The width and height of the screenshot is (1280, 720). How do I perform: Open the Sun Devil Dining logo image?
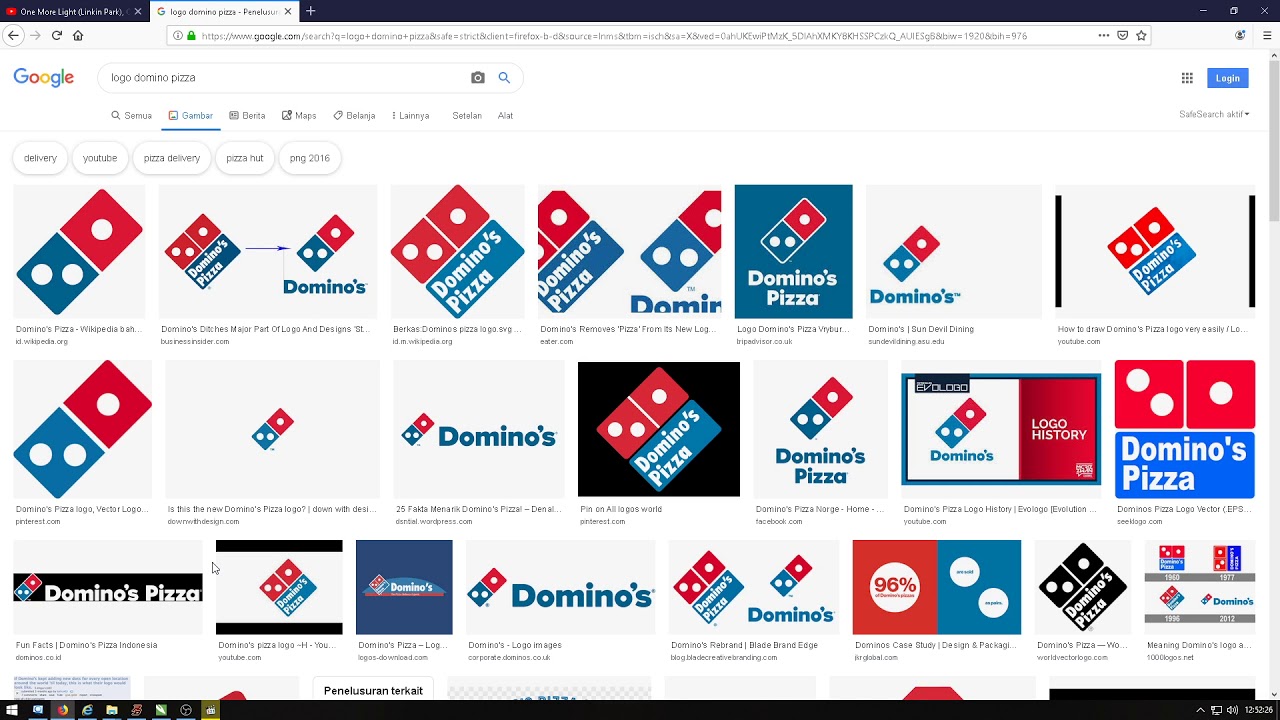954,251
